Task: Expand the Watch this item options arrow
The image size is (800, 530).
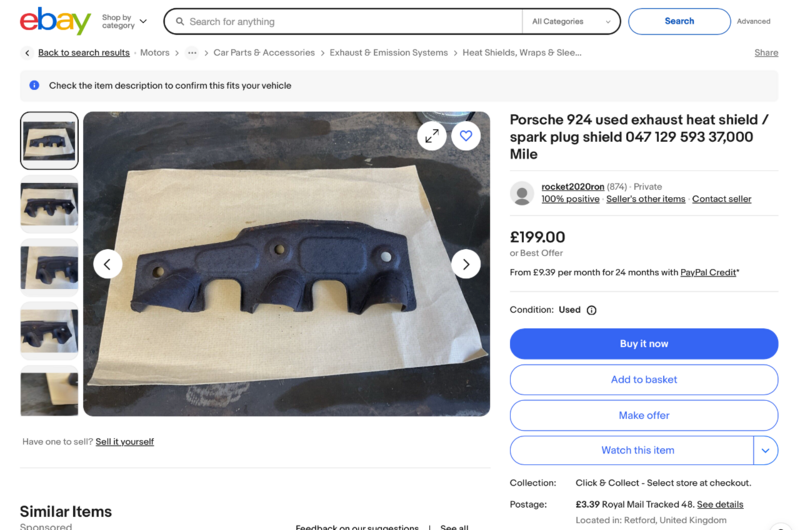Action: (765, 450)
